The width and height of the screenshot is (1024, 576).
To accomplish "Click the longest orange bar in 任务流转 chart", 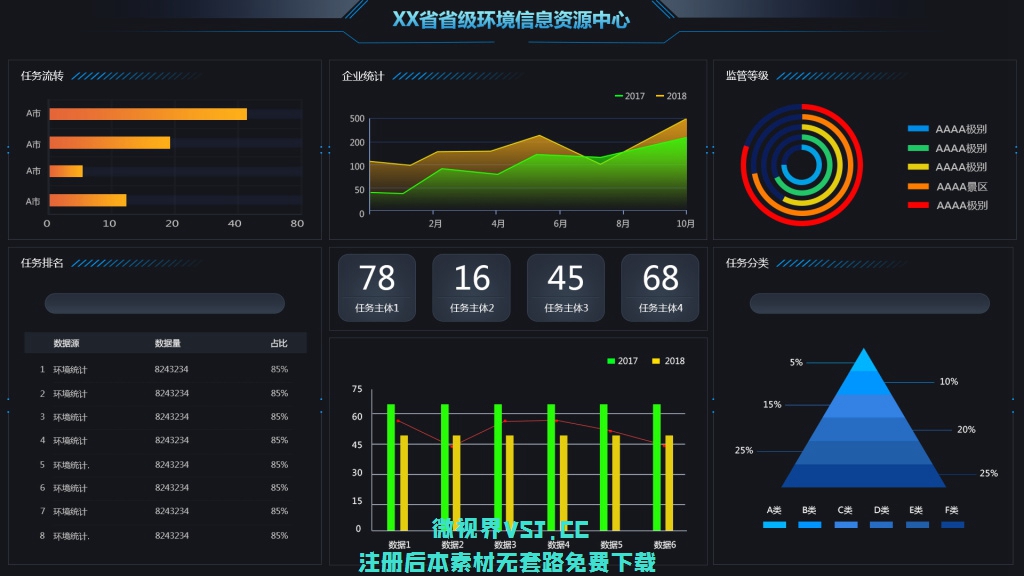I will pos(148,114).
